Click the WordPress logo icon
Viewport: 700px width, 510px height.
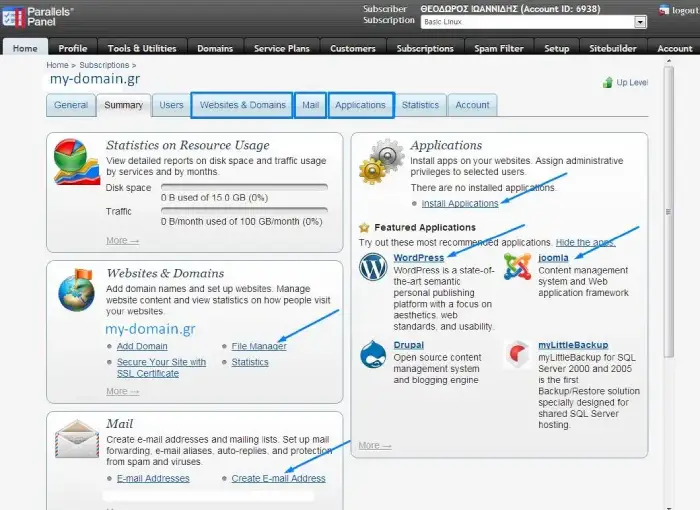pyautogui.click(x=373, y=267)
